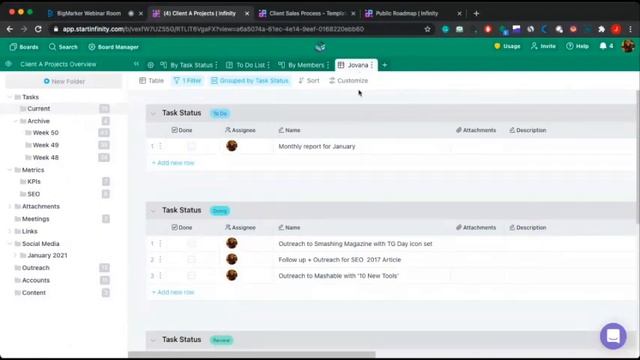Open the Meetings folder
The height and width of the screenshot is (360, 640).
35,219
